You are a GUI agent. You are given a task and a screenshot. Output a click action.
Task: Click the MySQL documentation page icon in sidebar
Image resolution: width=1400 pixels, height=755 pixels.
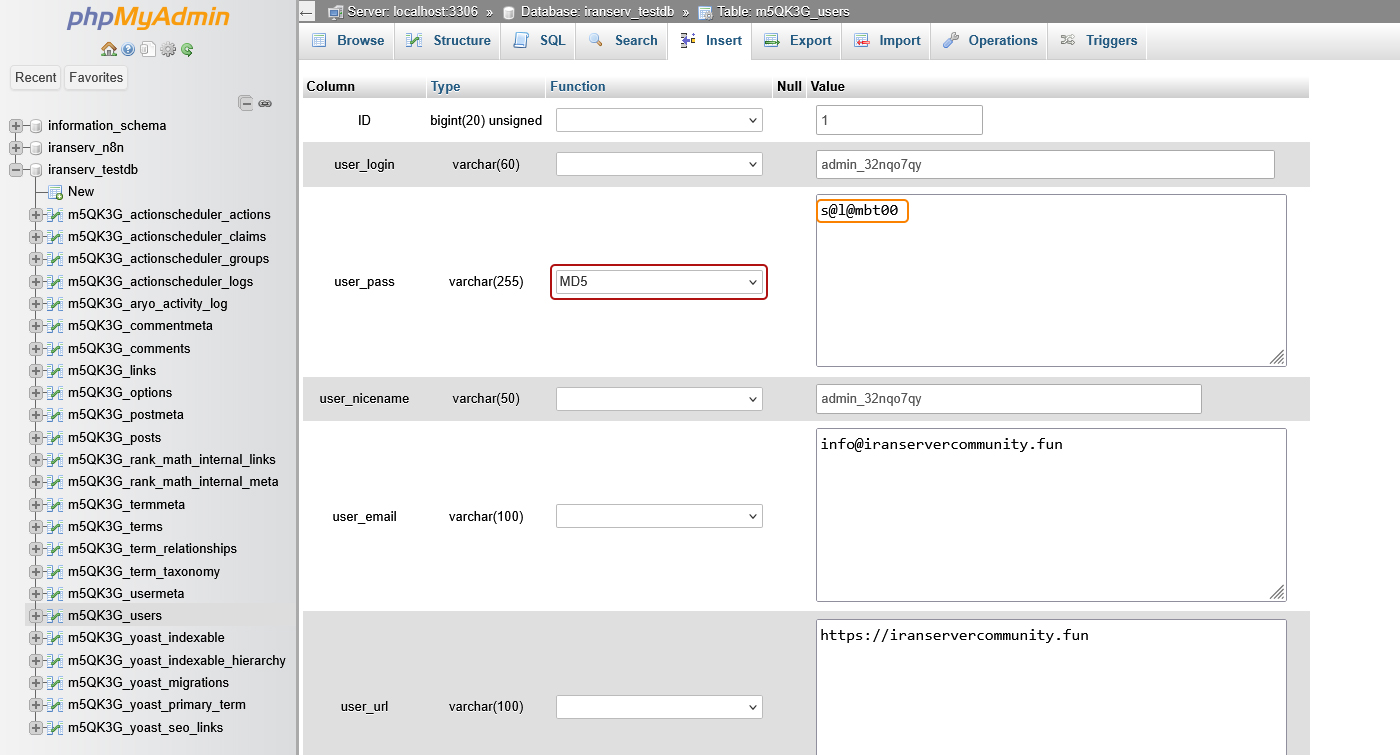pos(148,49)
